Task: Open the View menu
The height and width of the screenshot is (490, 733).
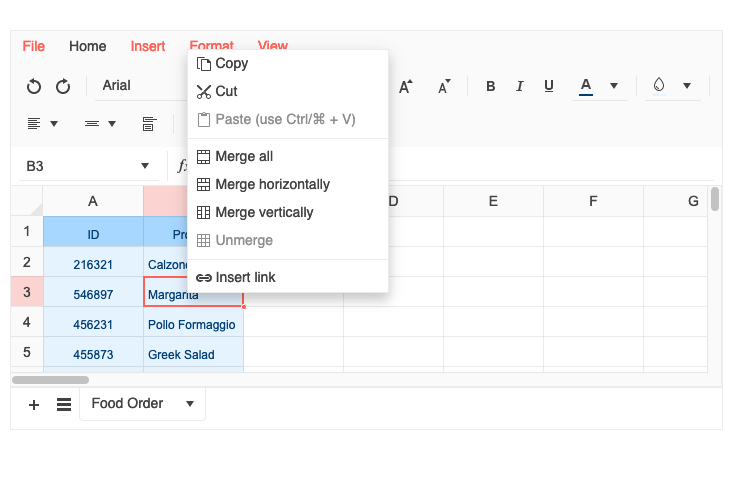Action: (273, 45)
